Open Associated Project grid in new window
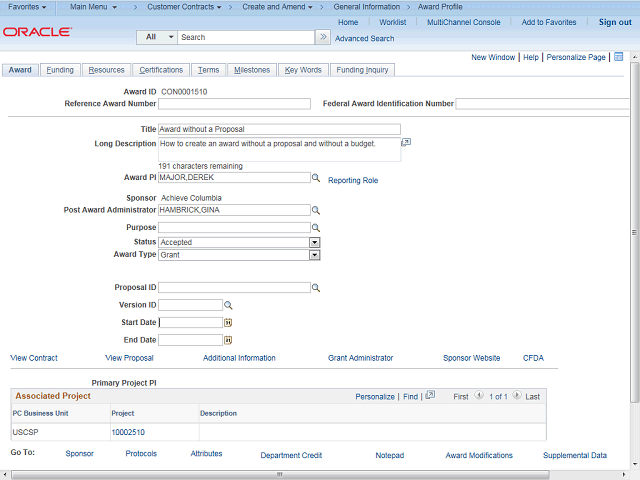Viewport: 640px width, 480px height. (430, 396)
